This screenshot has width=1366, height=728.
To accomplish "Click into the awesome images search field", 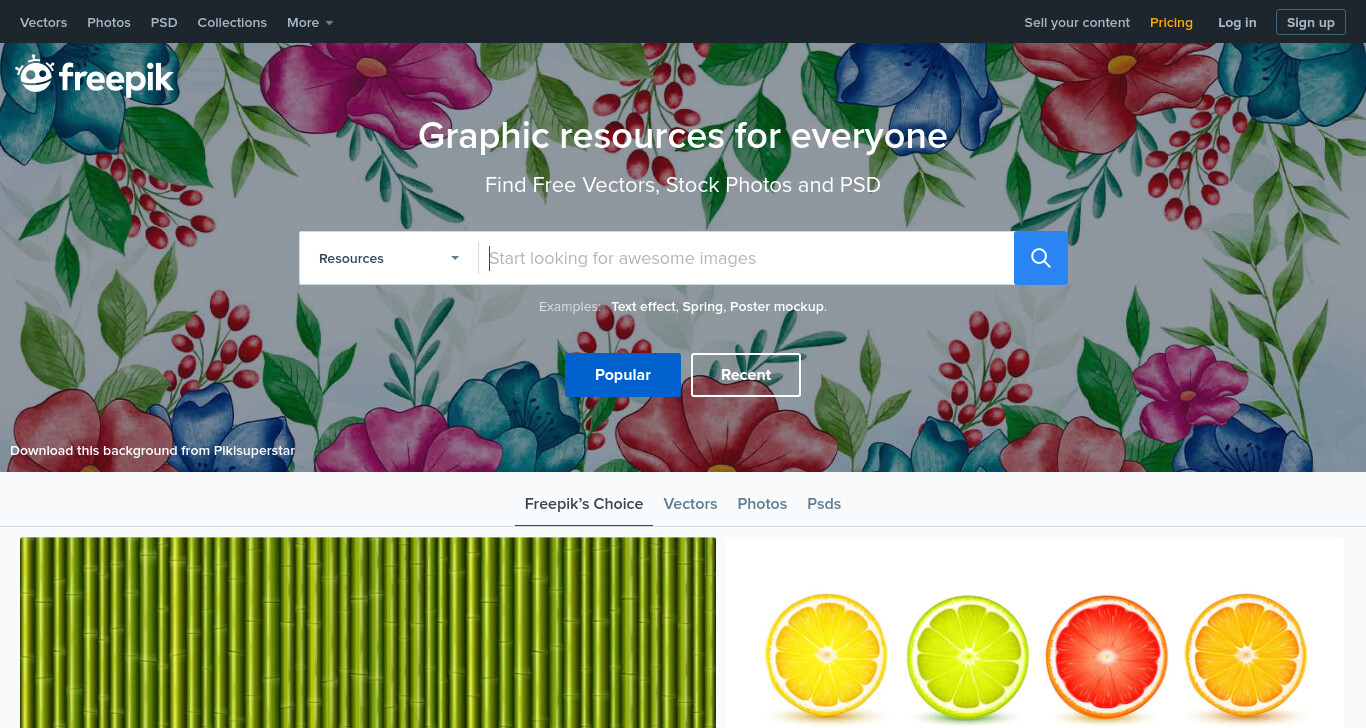I will pos(746,258).
